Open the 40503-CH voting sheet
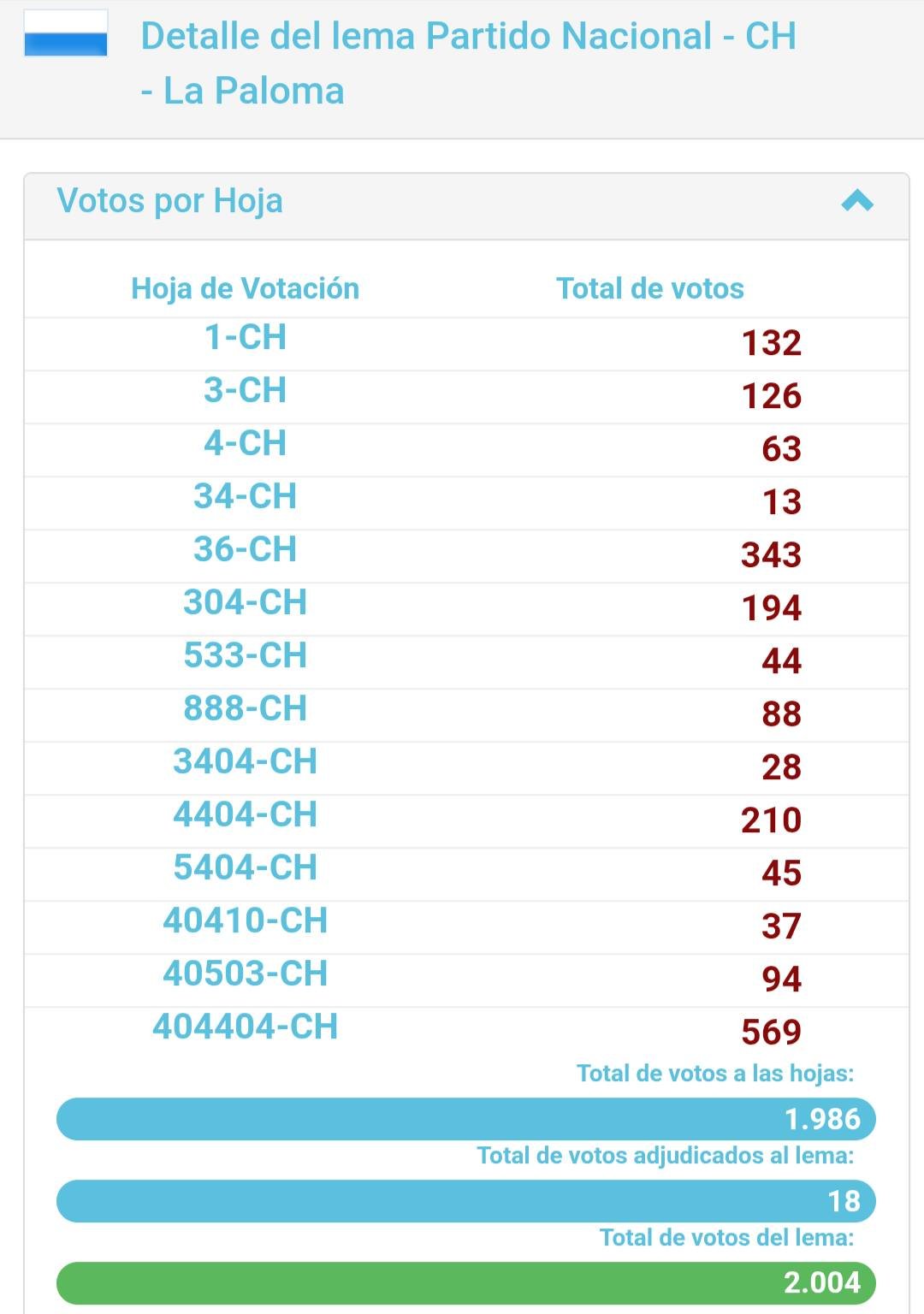Viewport: 924px width, 1314px height. click(245, 974)
